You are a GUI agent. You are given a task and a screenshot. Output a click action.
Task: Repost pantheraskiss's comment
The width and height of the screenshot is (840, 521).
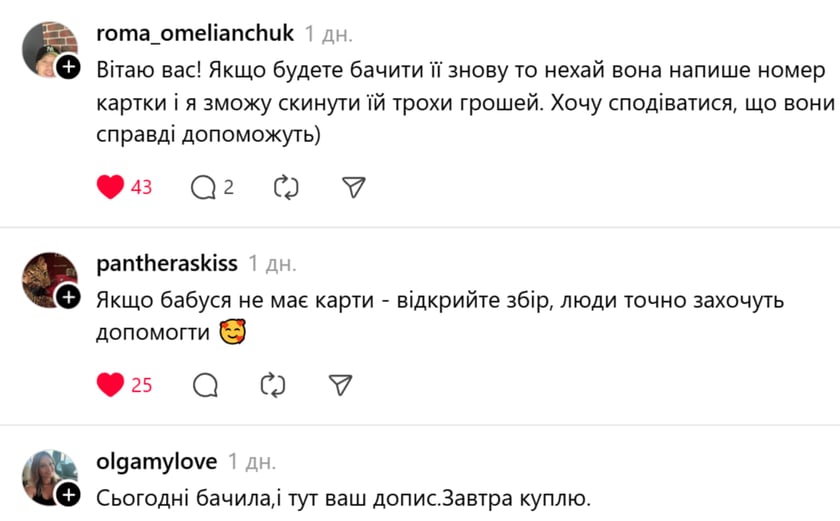click(272, 384)
